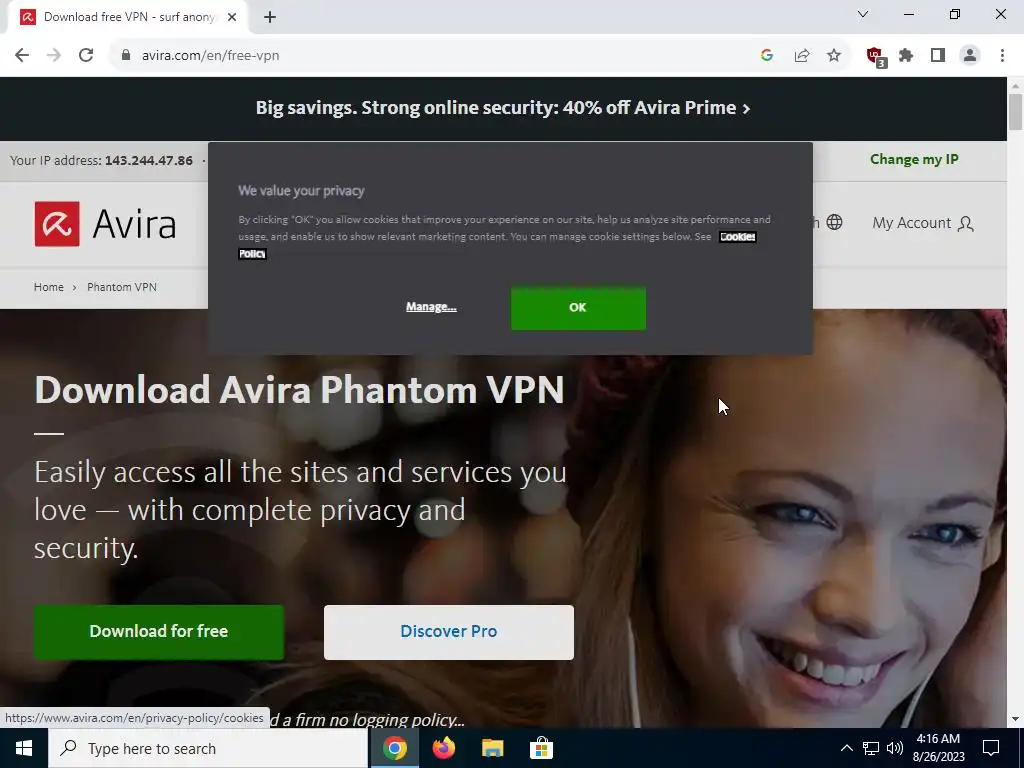Viewport: 1024px width, 768px height.
Task: Open the Extensions puzzle icon
Action: pos(906,56)
